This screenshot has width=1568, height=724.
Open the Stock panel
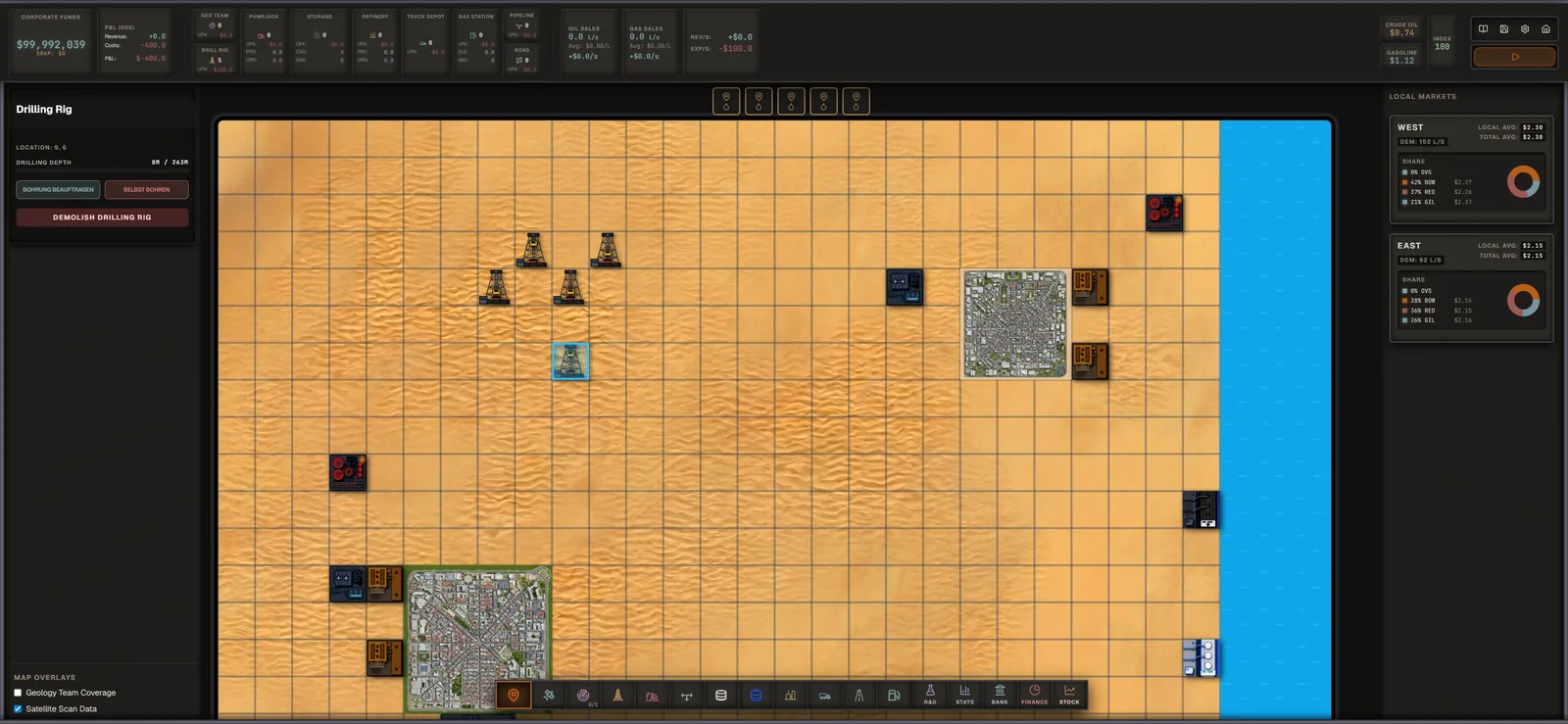tap(1069, 696)
